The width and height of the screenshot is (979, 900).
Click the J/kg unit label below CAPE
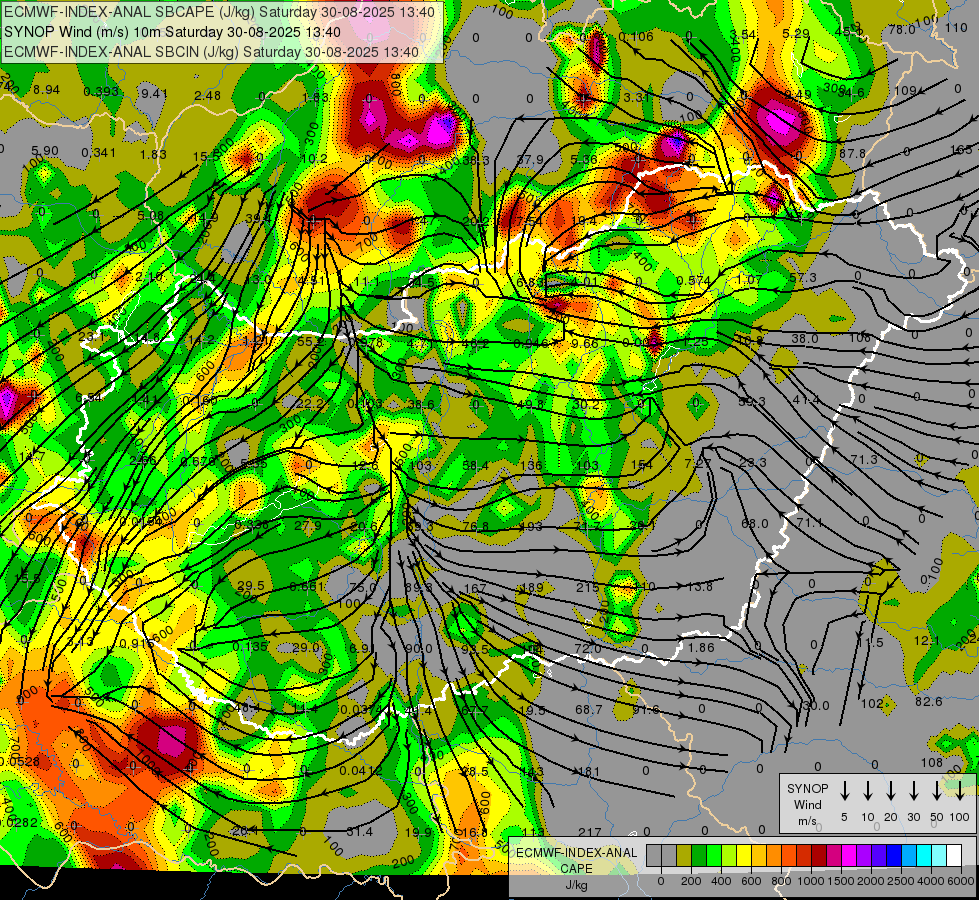coord(576,885)
